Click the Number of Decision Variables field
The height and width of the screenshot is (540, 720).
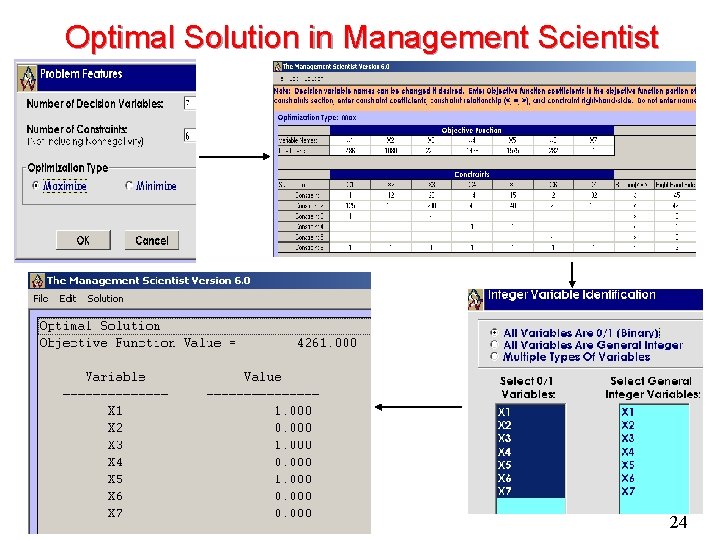tap(190, 103)
